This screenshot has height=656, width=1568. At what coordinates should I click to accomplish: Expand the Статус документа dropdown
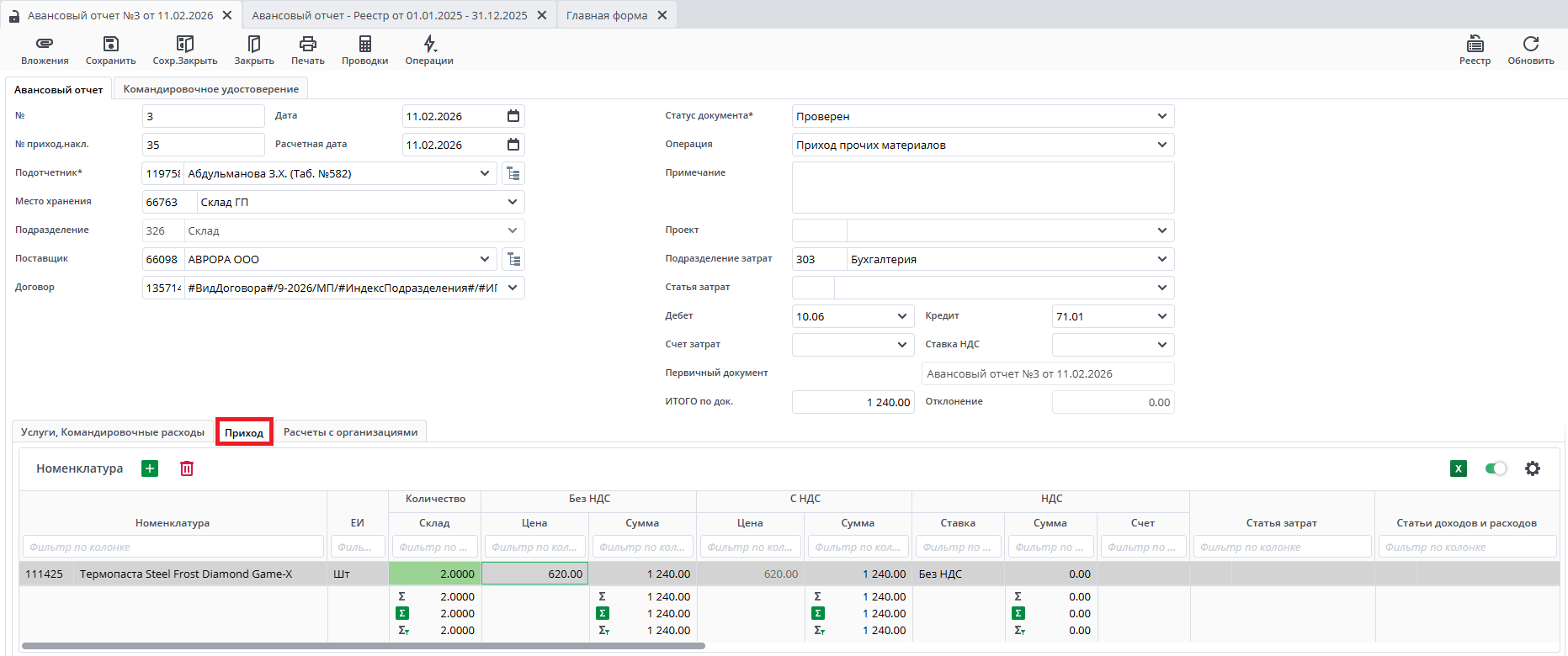tap(1161, 116)
